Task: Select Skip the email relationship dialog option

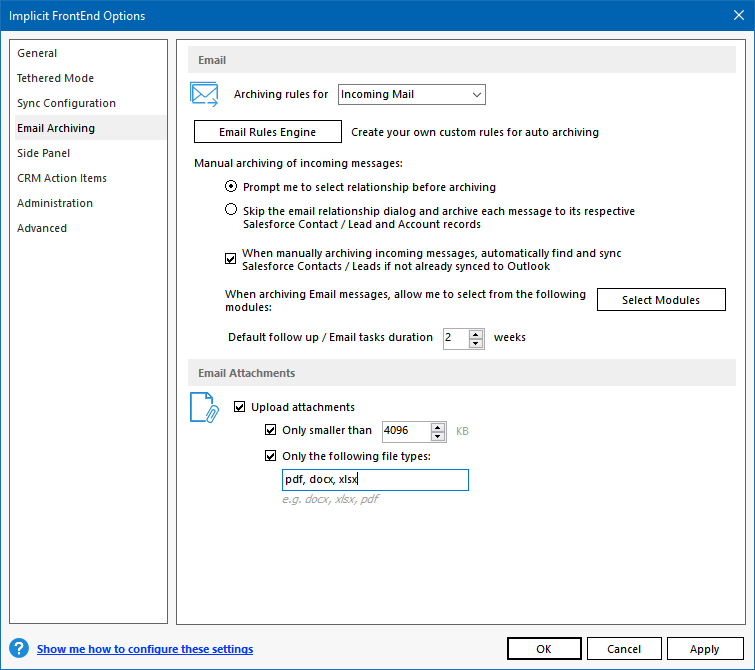Action: coord(231,210)
